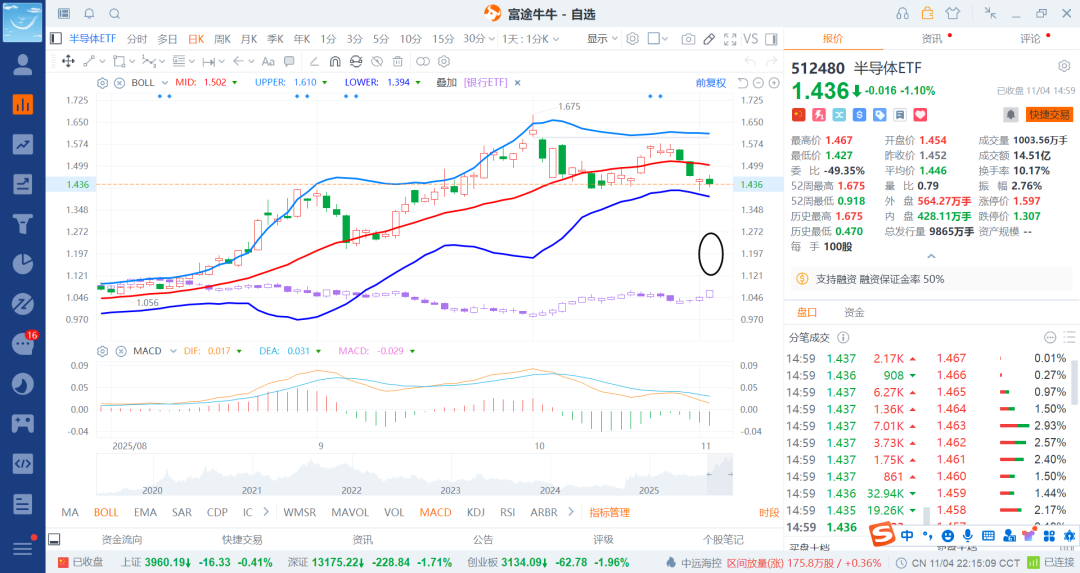This screenshot has height=573, width=1080.
Task: Open the VS compare function
Action: tap(752, 39)
